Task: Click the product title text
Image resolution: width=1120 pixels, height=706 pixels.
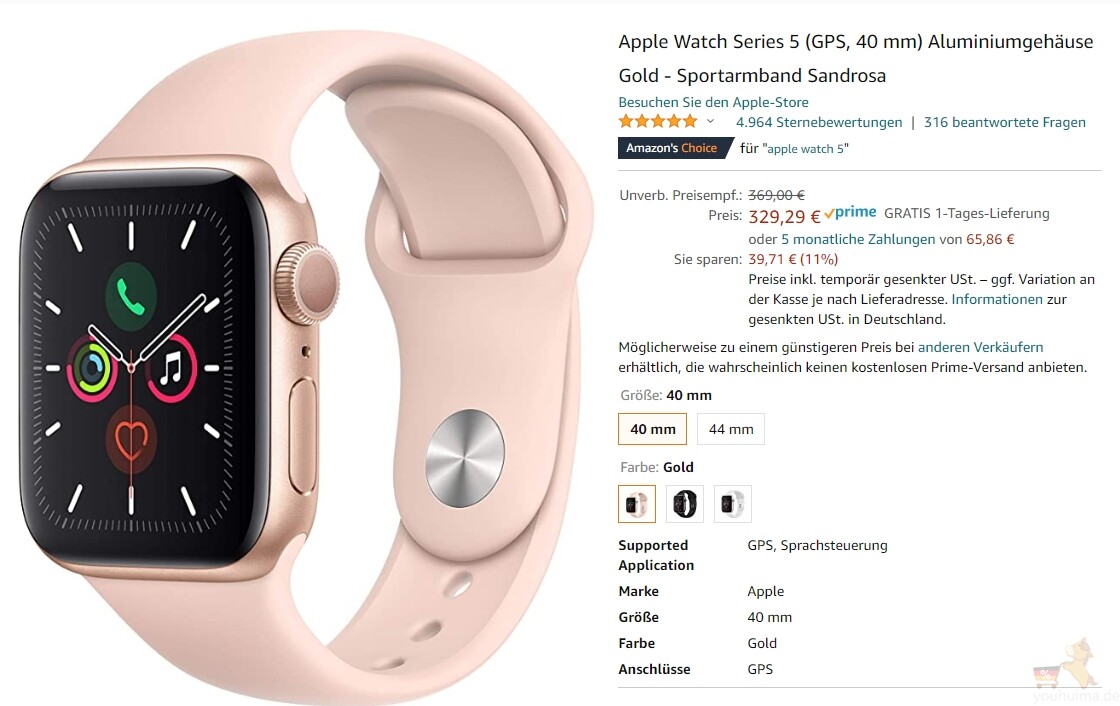Action: pos(856,59)
